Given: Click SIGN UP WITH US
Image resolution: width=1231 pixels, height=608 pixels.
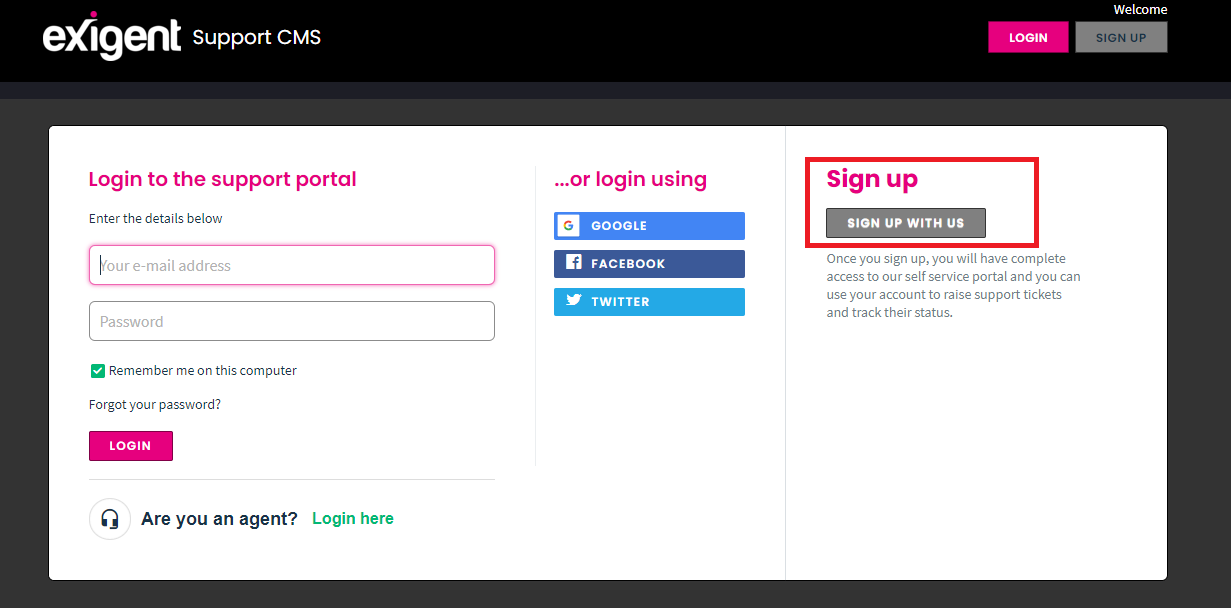Looking at the screenshot, I should 905,222.
